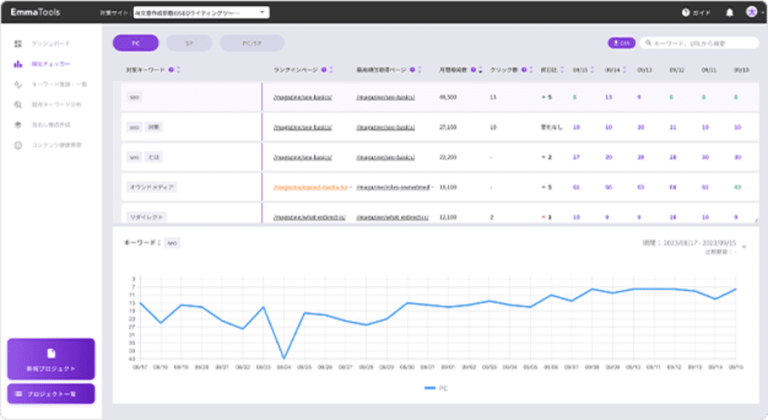Viewport: 768px width, 420px height.
Task: Click the help icon next to target keyword header
Action: pos(173,70)
